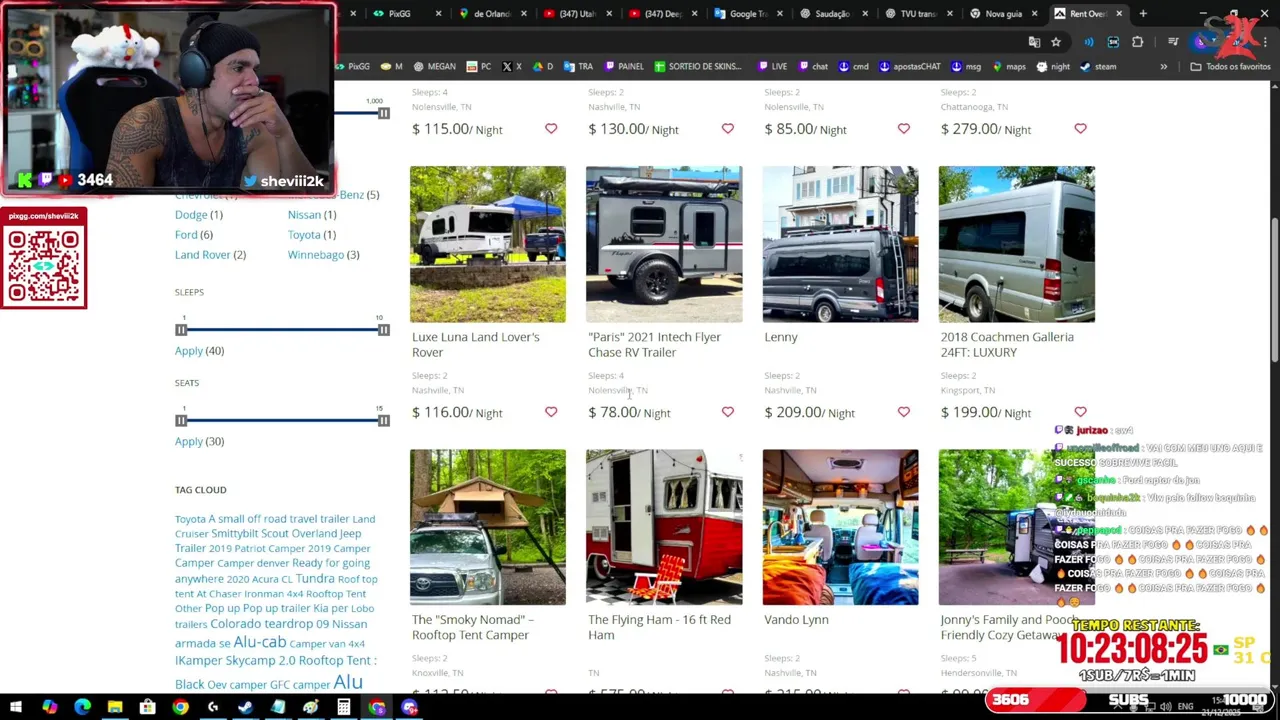The height and width of the screenshot is (720, 1280).
Task: Click the page vertical scrollbar
Action: click(1274, 290)
